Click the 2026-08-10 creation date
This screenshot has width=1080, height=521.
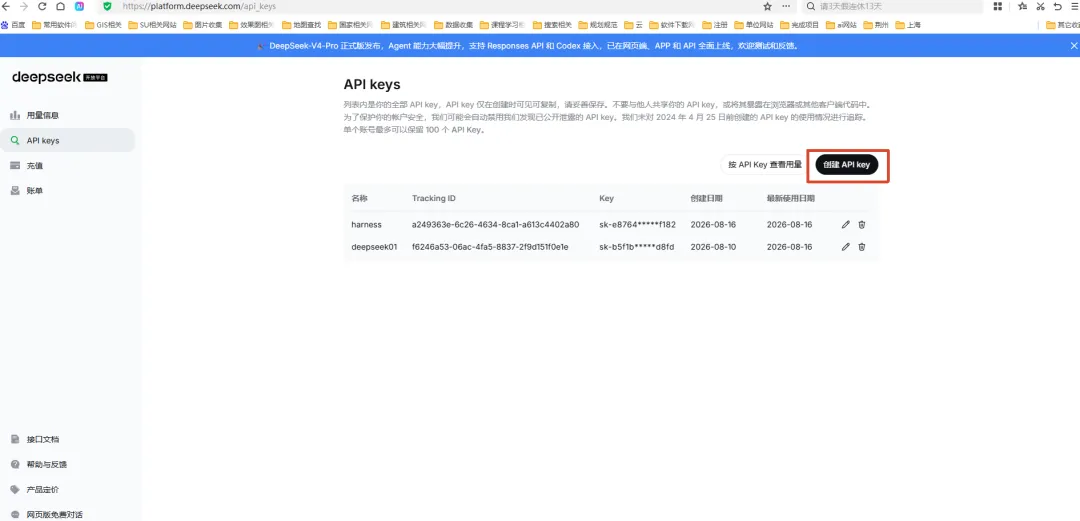click(713, 247)
